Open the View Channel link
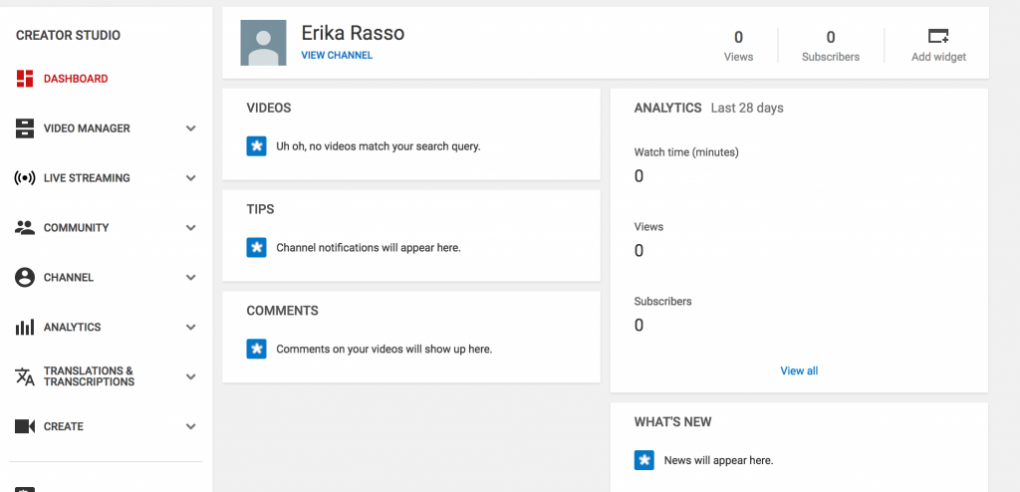The image size is (1020, 492). click(337, 56)
